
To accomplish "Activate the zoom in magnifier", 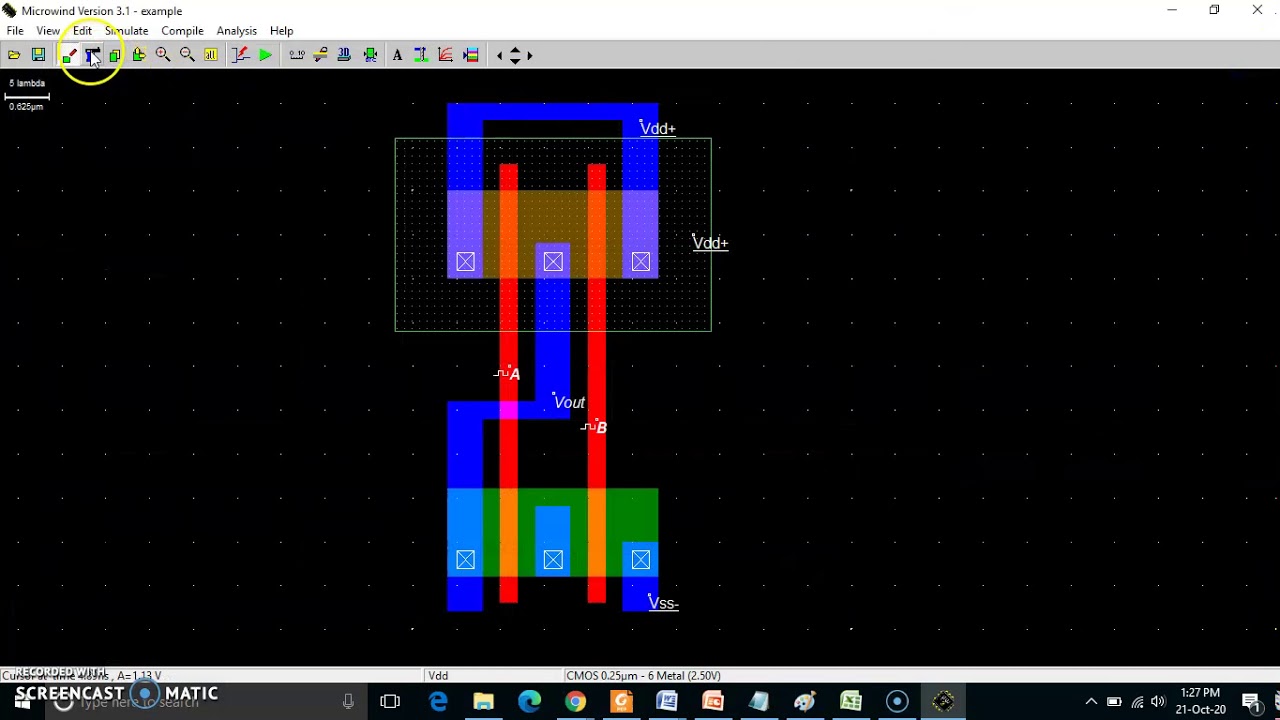I will point(163,55).
